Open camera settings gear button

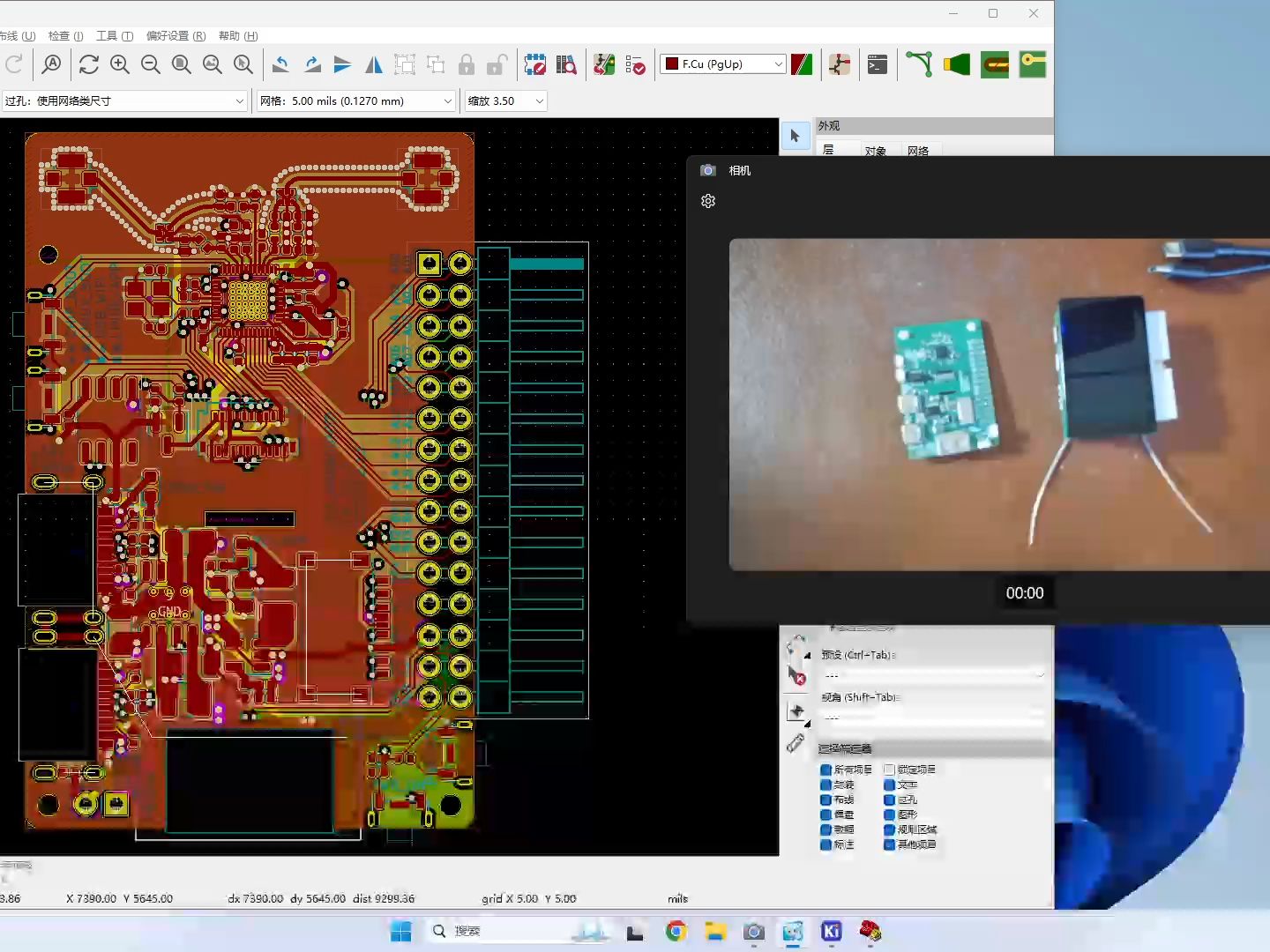point(708,202)
